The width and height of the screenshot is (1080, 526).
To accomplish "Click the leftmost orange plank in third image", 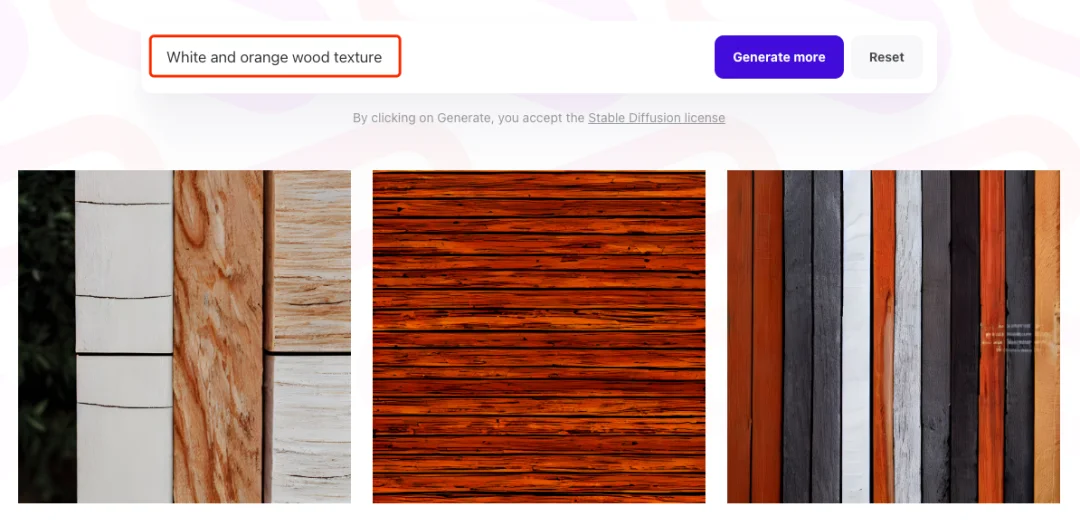I will (x=740, y=337).
